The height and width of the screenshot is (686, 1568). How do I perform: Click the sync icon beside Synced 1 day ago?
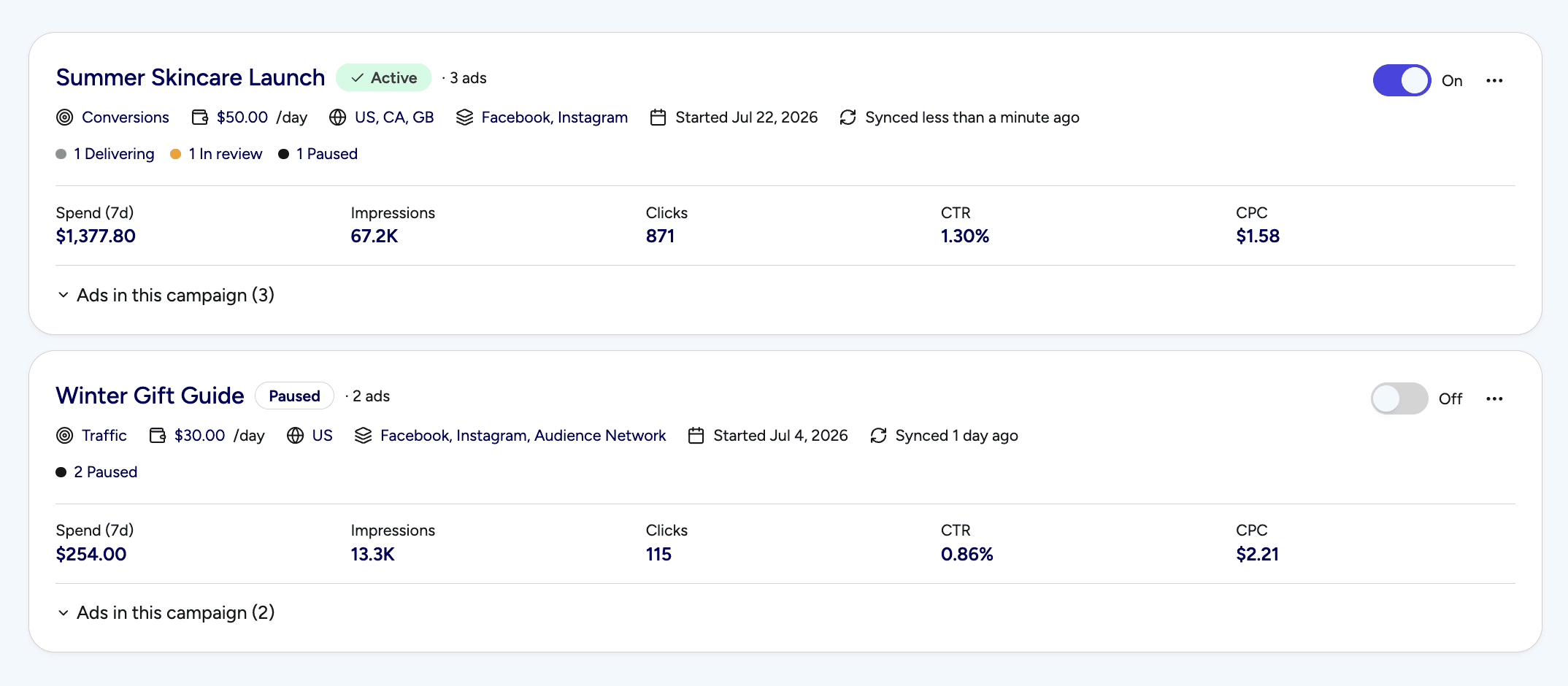tap(879, 436)
